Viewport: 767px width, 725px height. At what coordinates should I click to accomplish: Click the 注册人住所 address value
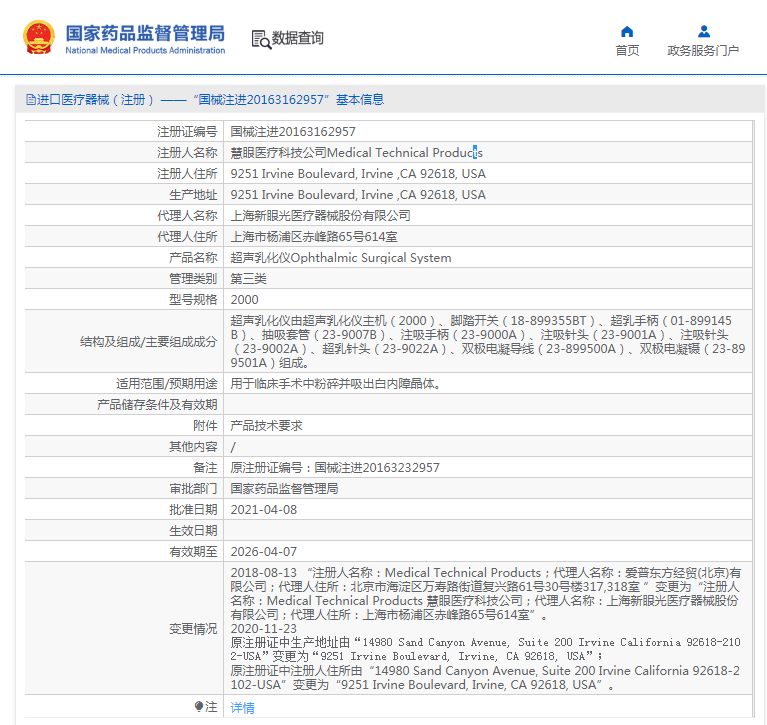(358, 174)
